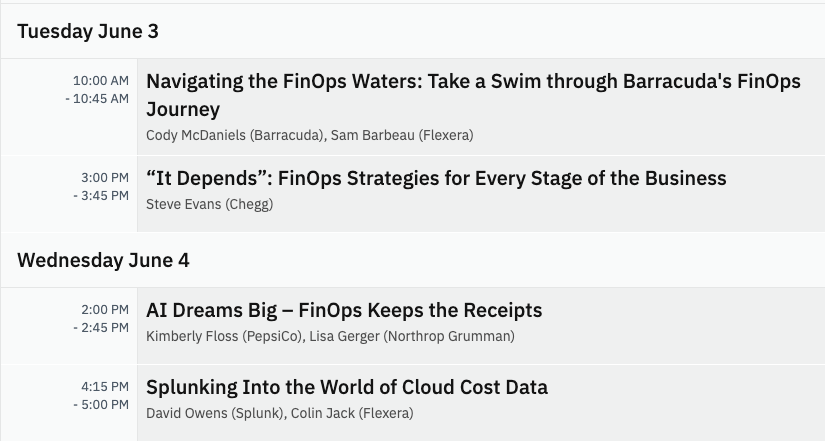Click the 5:00 PM end time
This screenshot has width=825, height=441.
click(104, 404)
